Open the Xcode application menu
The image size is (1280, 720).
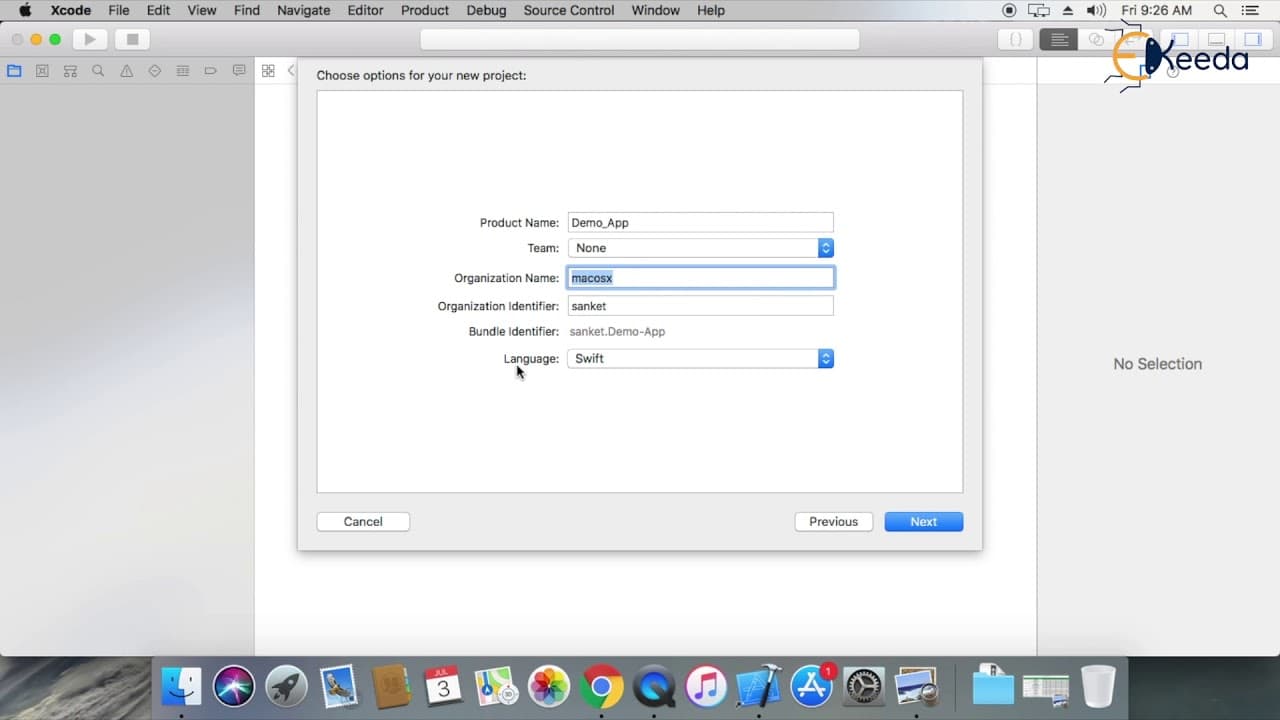coord(71,10)
